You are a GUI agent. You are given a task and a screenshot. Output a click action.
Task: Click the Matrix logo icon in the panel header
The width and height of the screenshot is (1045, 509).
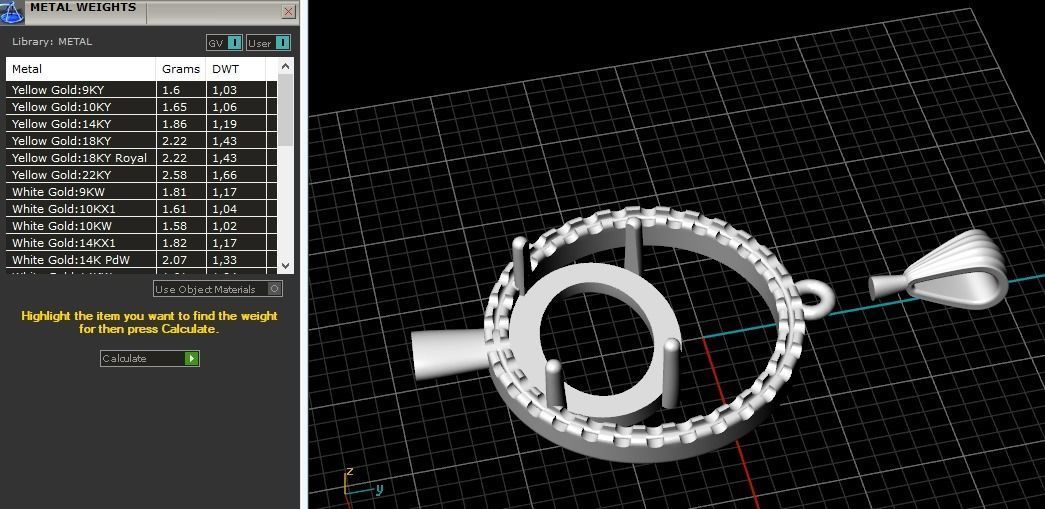[11, 11]
